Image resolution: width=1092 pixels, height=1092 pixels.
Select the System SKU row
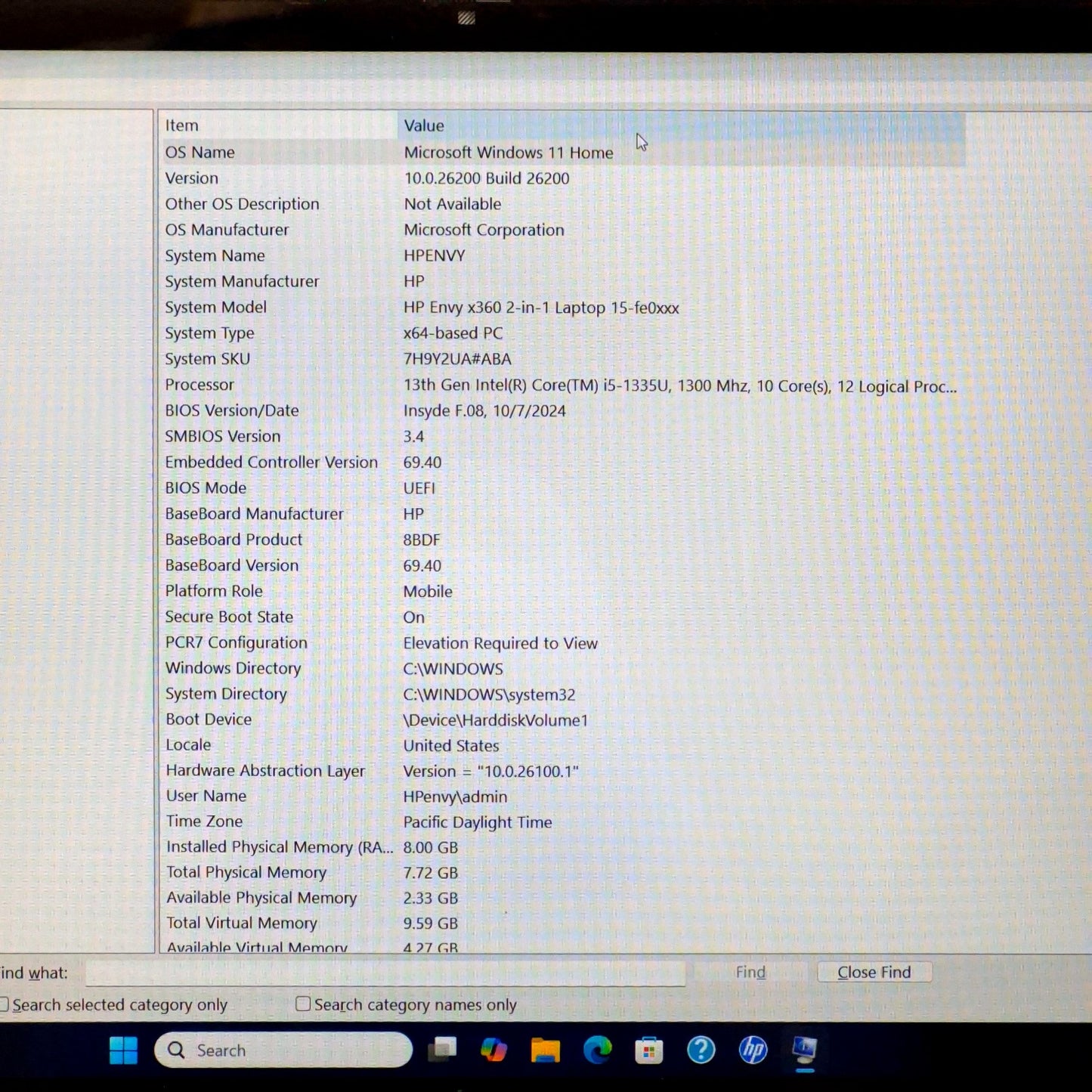click(x=562, y=359)
